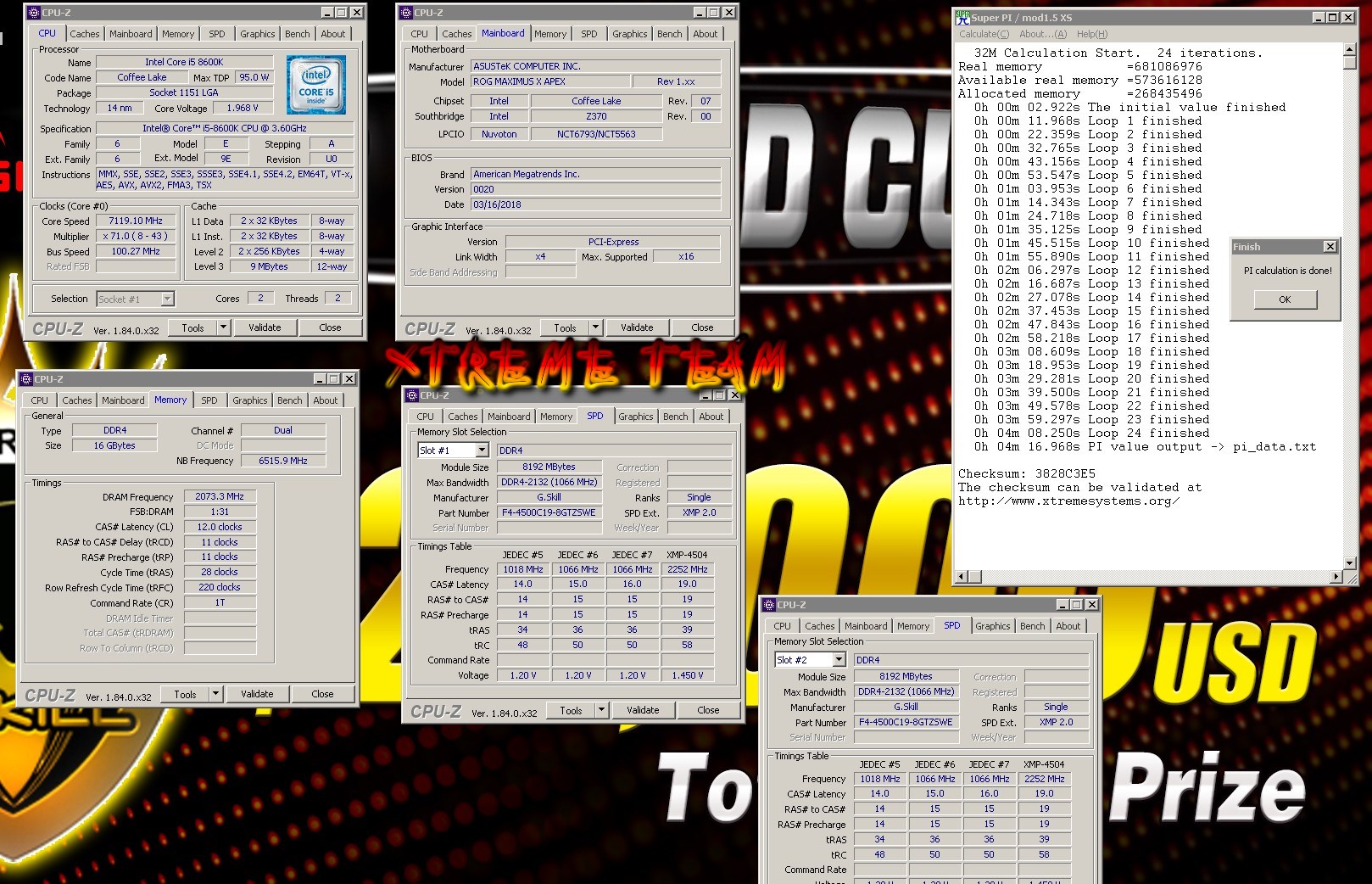Maximize the Super PI window
Image resolution: width=1372 pixels, height=884 pixels.
tap(1333, 18)
